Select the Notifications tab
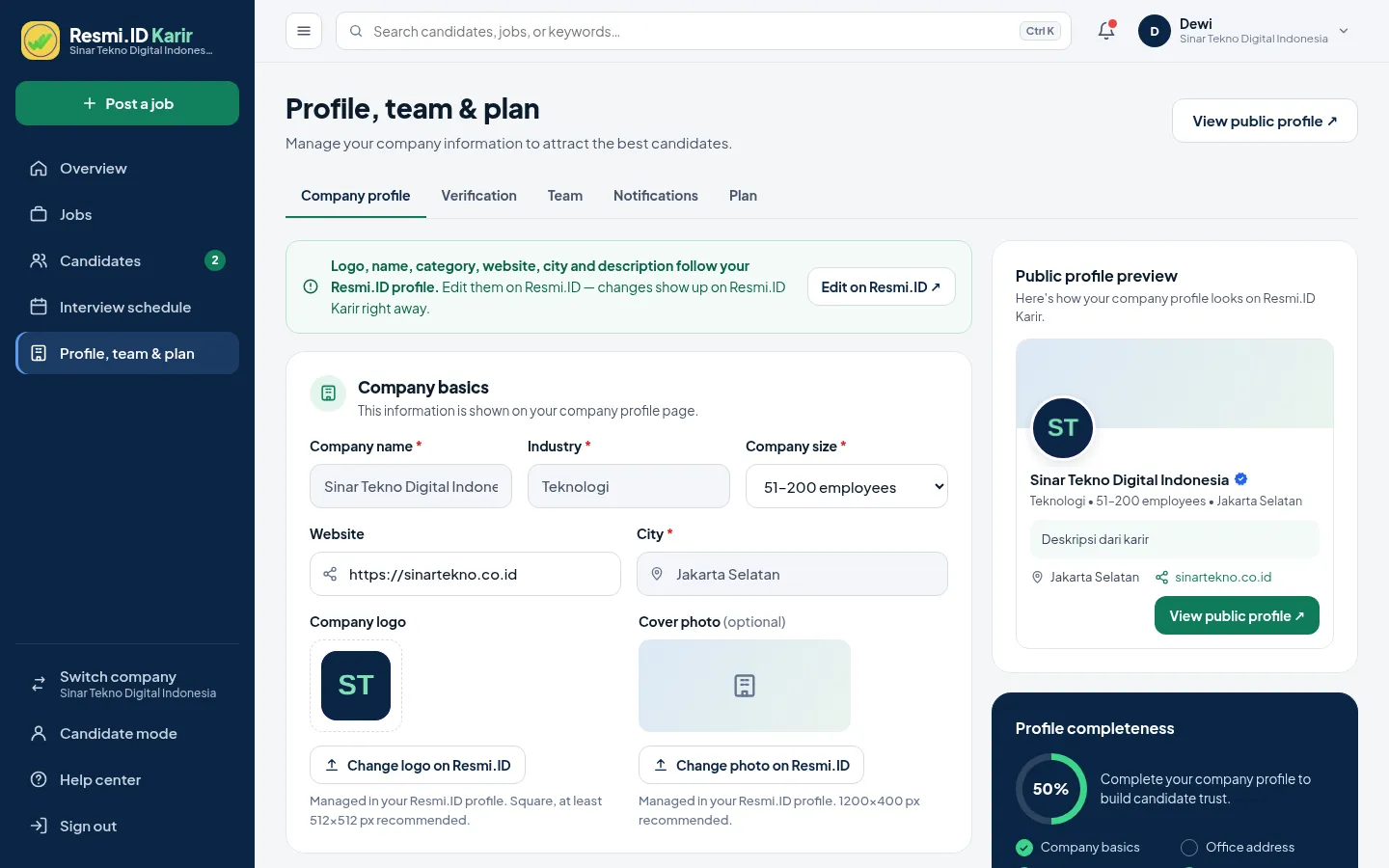1389x868 pixels. [656, 196]
